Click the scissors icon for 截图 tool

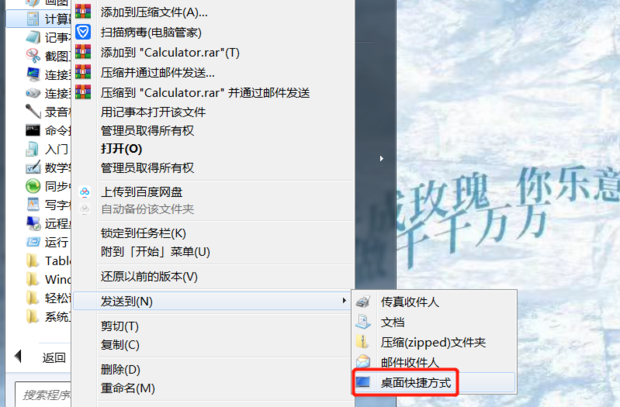coord(33,55)
